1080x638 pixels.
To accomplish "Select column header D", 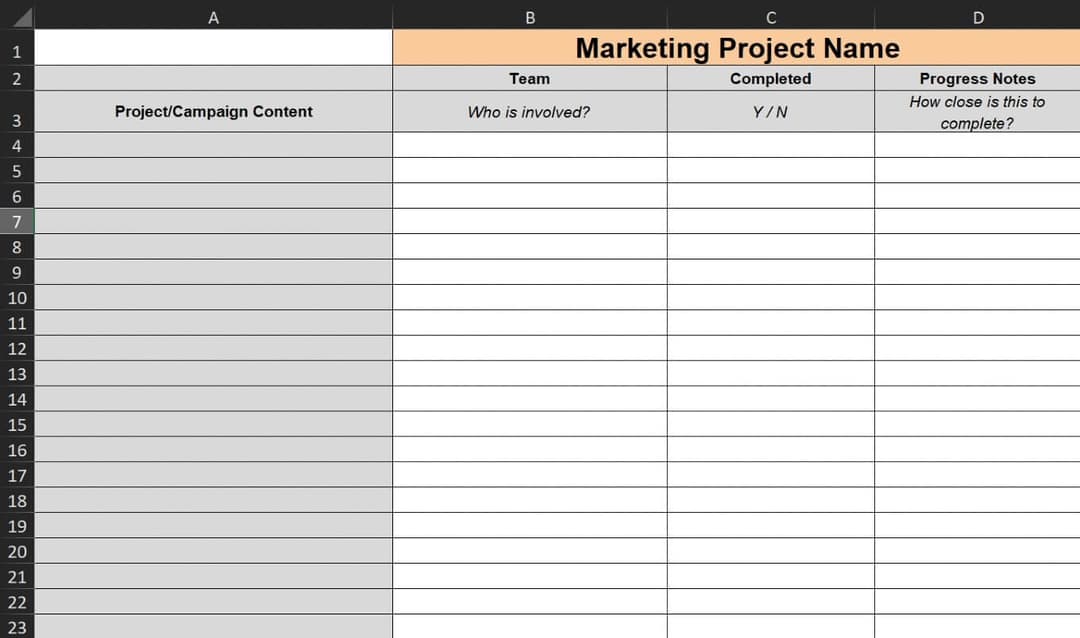I will click(977, 16).
